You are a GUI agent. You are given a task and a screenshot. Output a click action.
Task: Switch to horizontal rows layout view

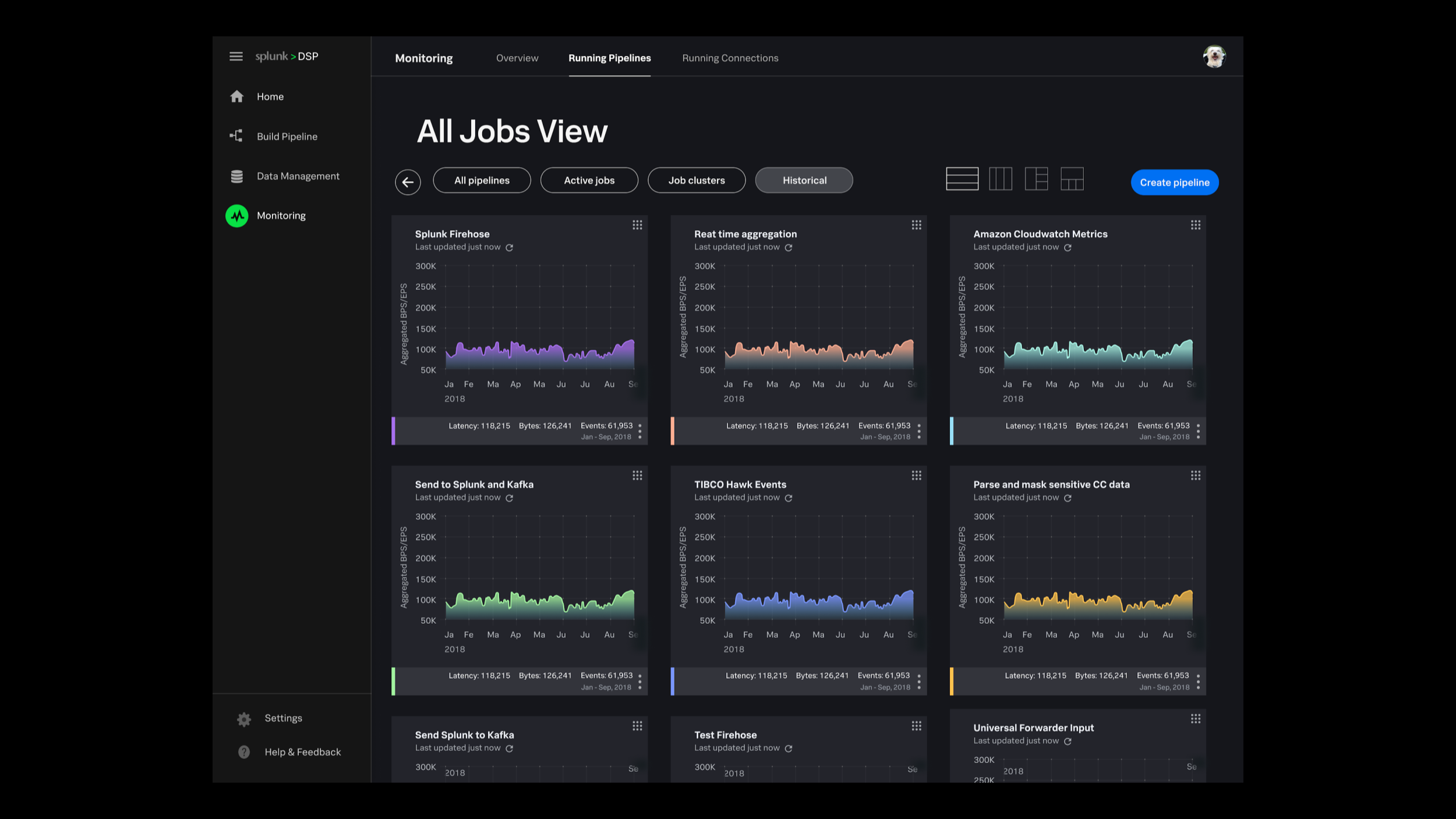click(x=962, y=179)
